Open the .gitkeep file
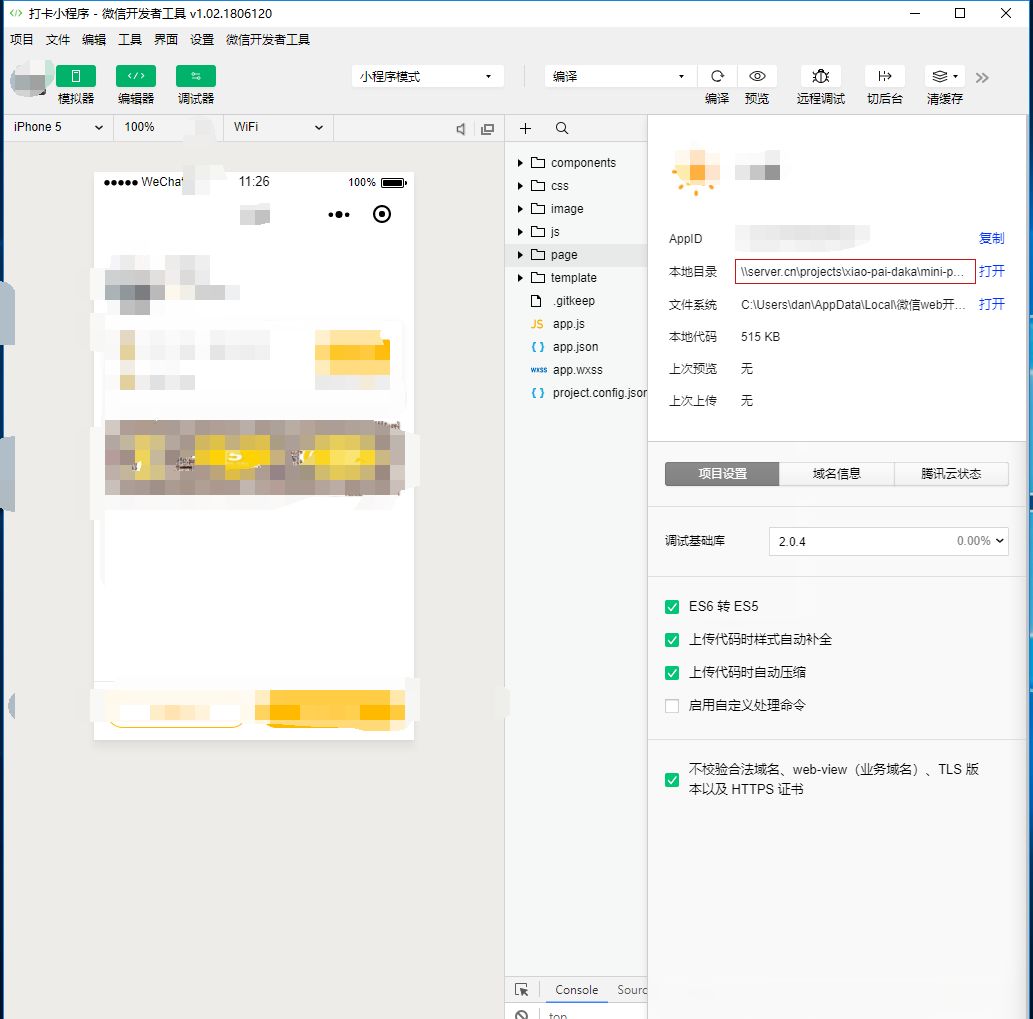1033x1019 pixels. click(576, 301)
